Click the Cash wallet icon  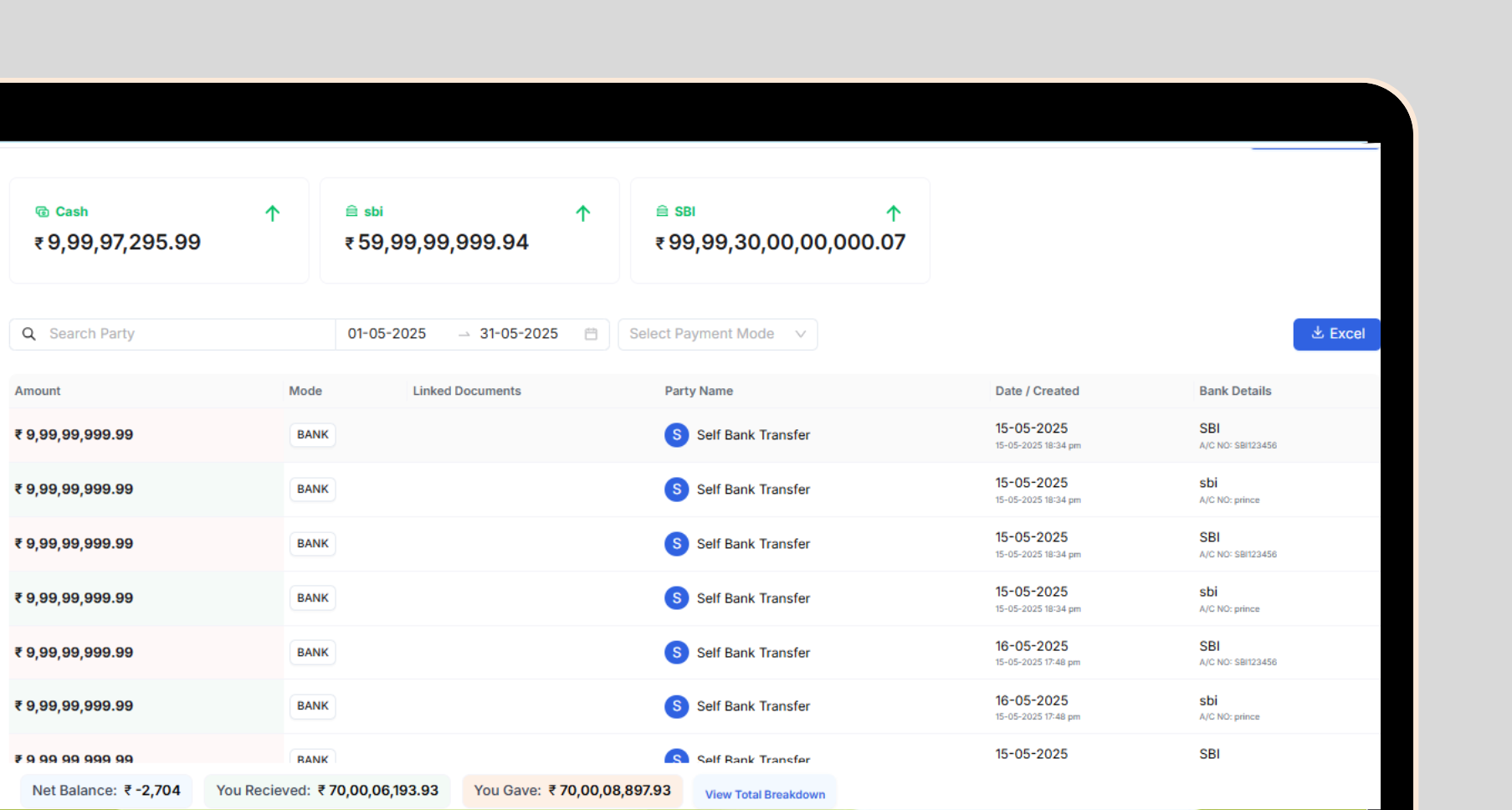tap(42, 212)
